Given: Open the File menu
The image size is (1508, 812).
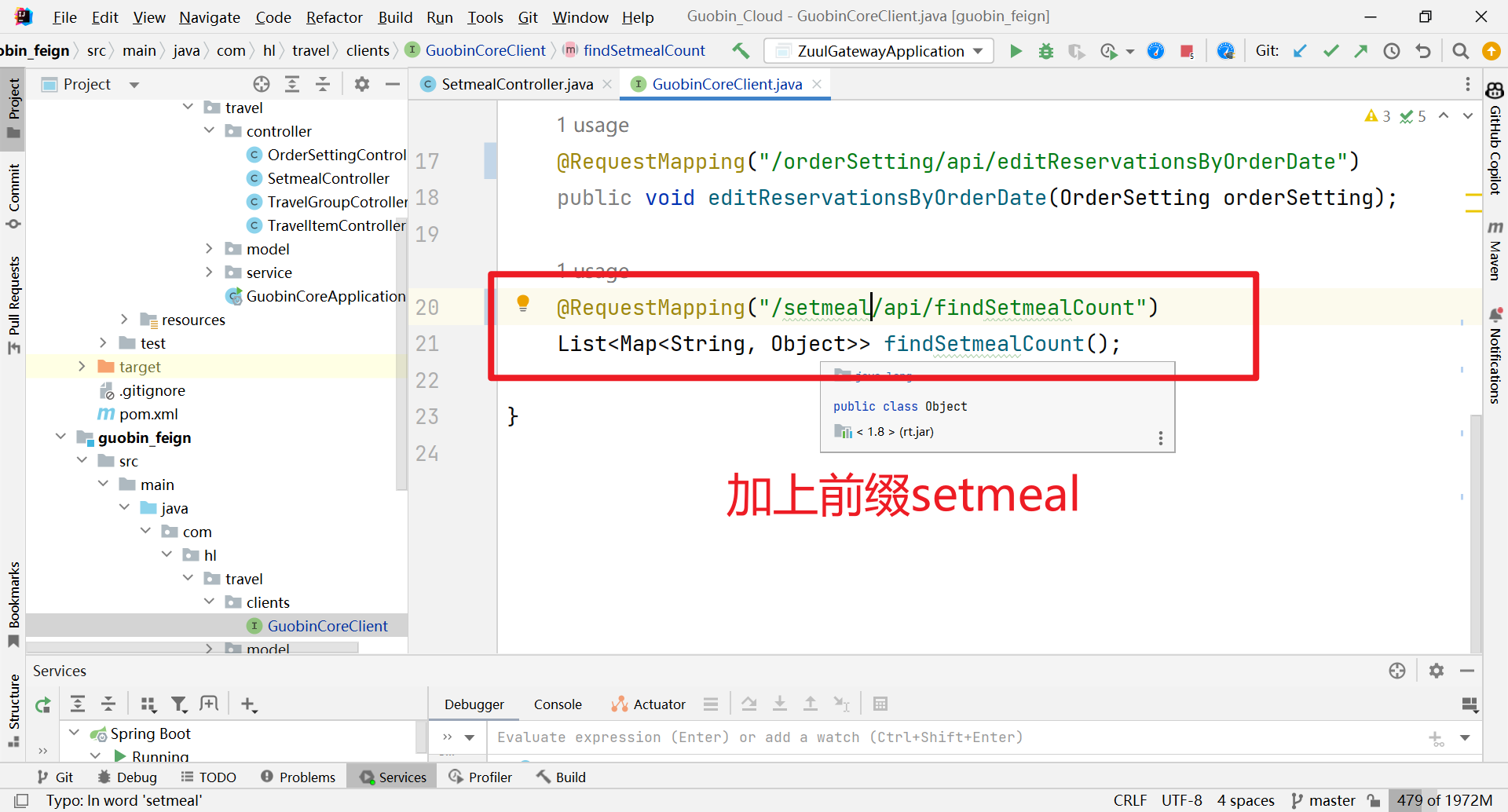Looking at the screenshot, I should 64,17.
